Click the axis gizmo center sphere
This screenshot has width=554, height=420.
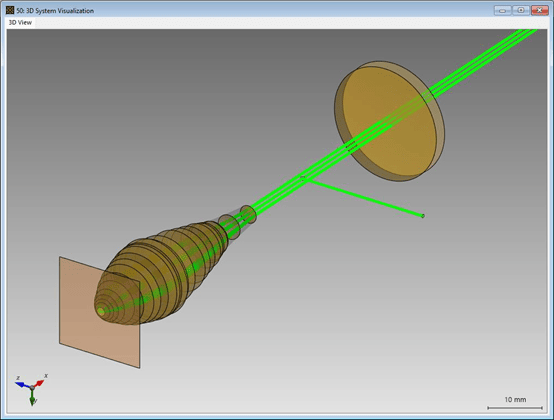pos(32,388)
